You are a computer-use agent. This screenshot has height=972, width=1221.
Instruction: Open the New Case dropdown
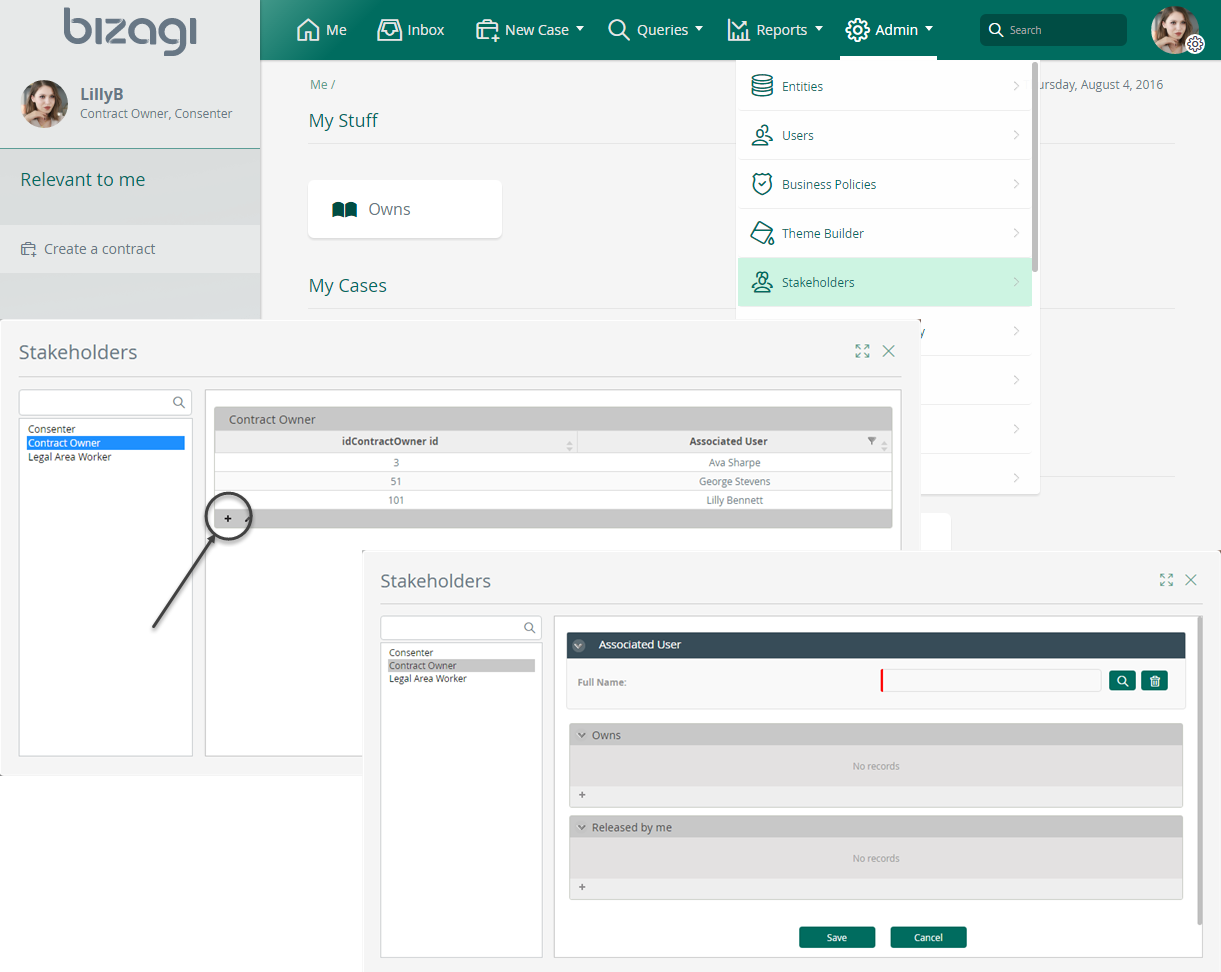pyautogui.click(x=530, y=30)
